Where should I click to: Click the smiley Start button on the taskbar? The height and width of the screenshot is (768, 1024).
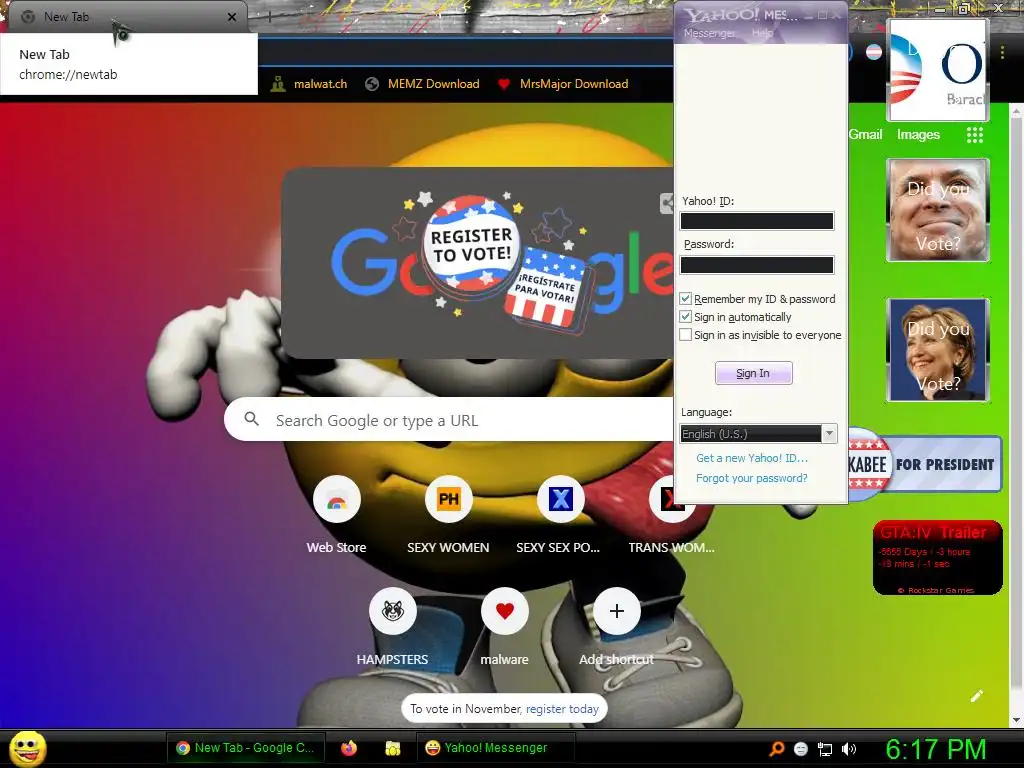27,748
